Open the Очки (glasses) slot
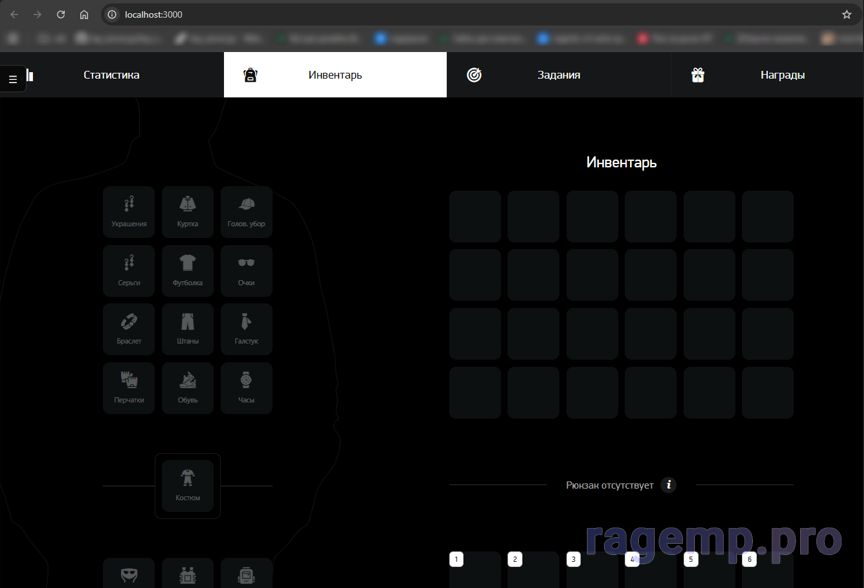Screen dimensions: 864x588 click(x=246, y=271)
